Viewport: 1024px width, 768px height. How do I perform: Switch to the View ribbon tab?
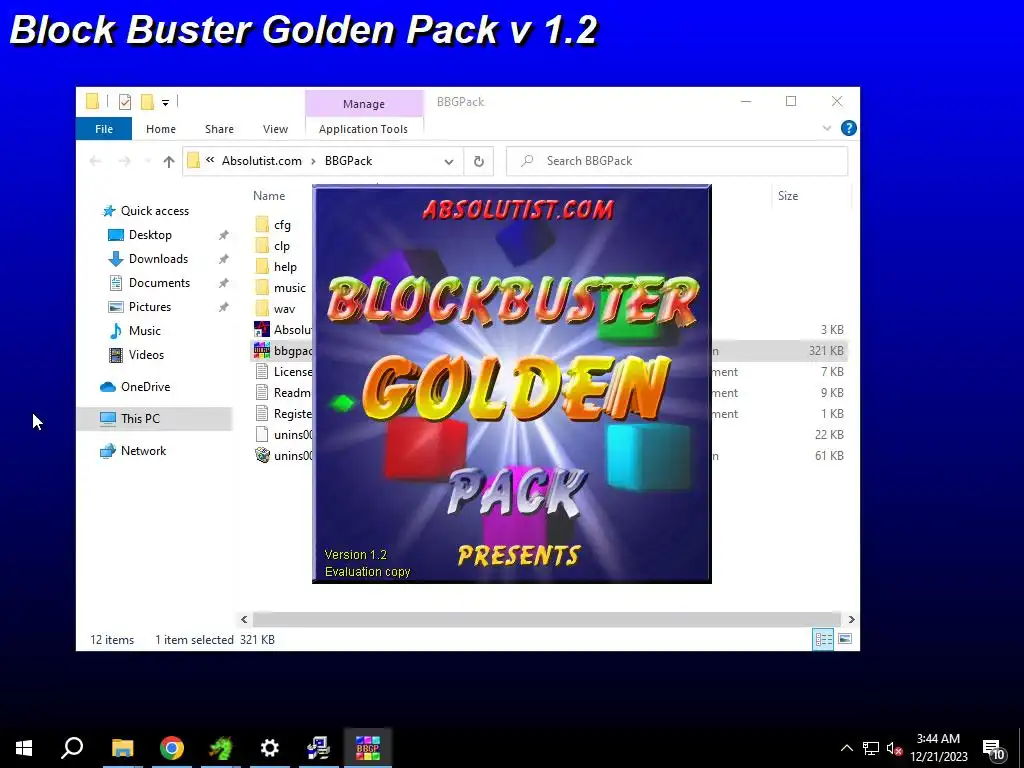(275, 129)
